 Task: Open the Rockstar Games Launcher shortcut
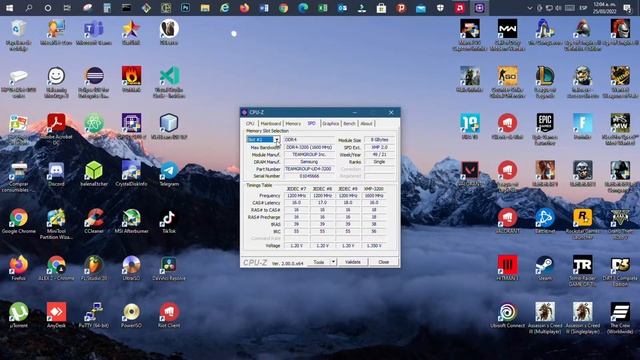click(582, 224)
